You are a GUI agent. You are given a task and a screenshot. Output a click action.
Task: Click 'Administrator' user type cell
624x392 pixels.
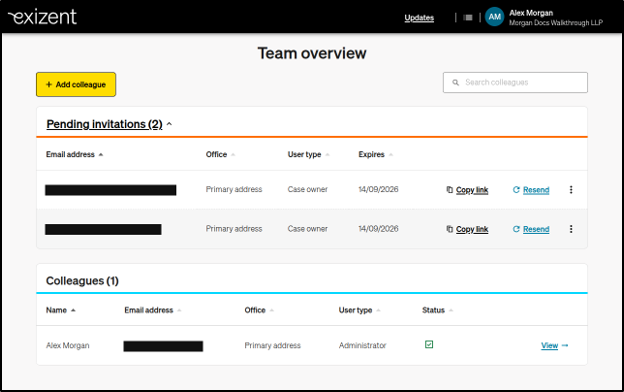pos(363,345)
